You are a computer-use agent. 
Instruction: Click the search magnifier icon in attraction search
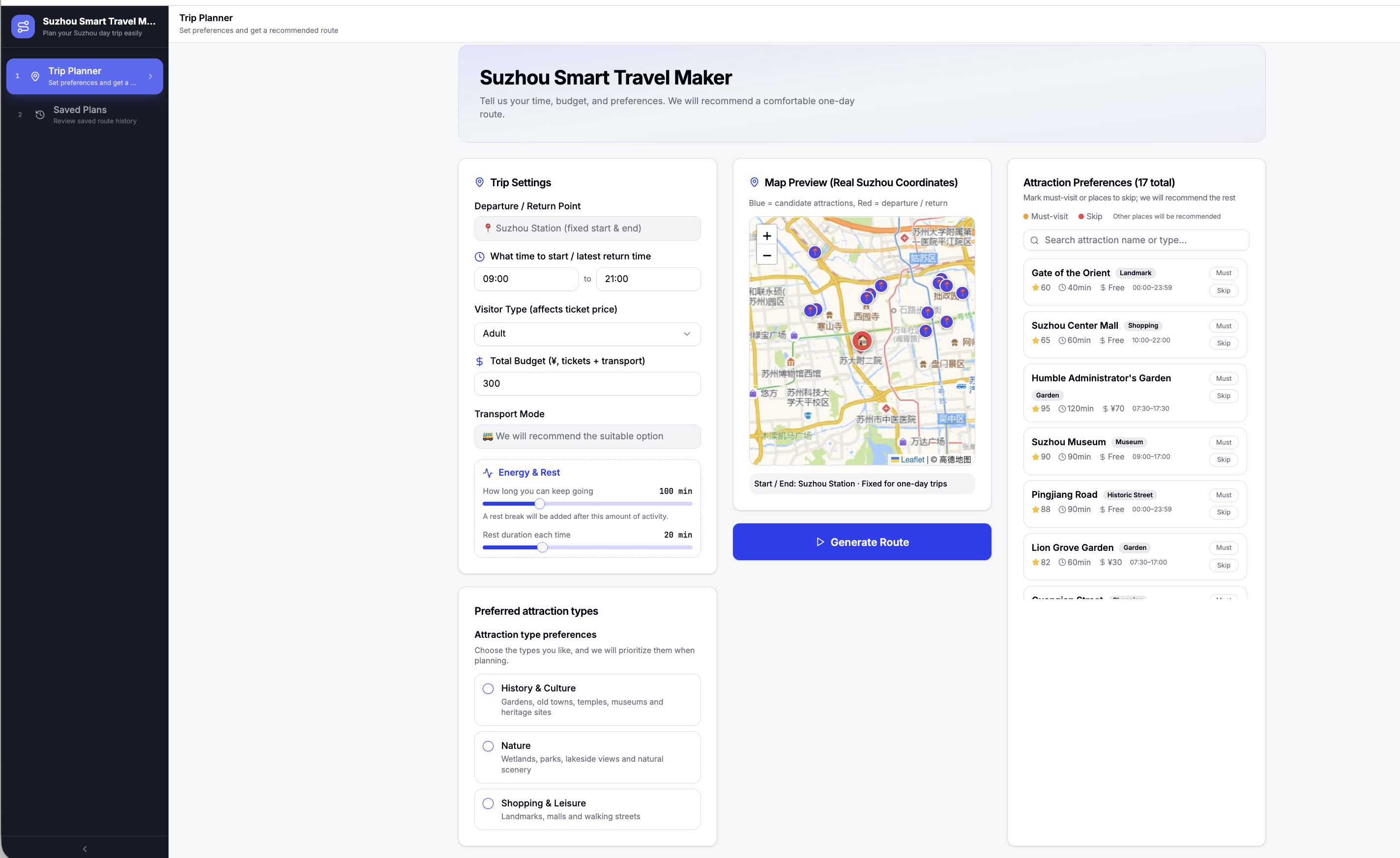point(1034,240)
